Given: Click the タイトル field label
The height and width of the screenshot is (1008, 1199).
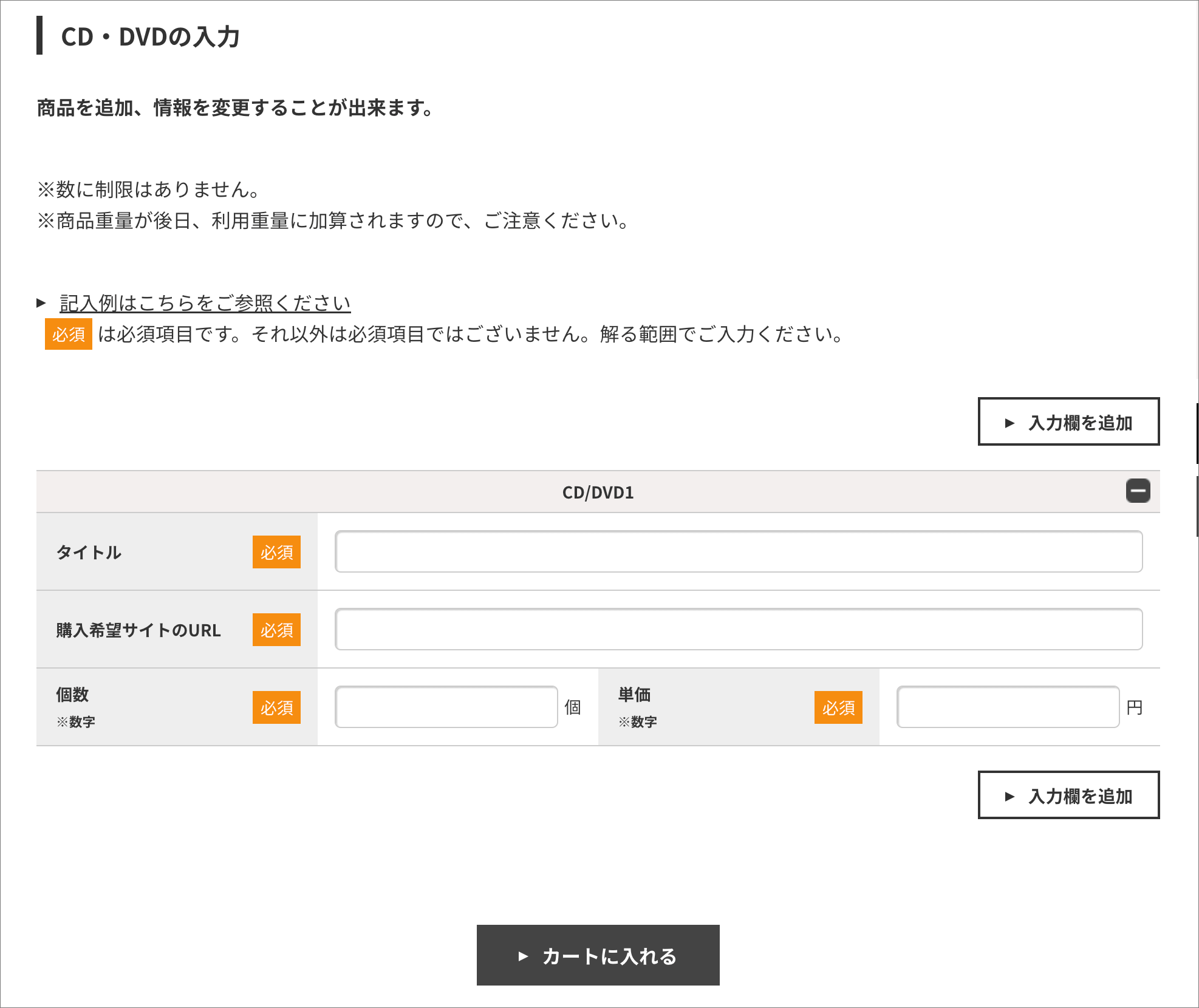Looking at the screenshot, I should click(x=89, y=552).
